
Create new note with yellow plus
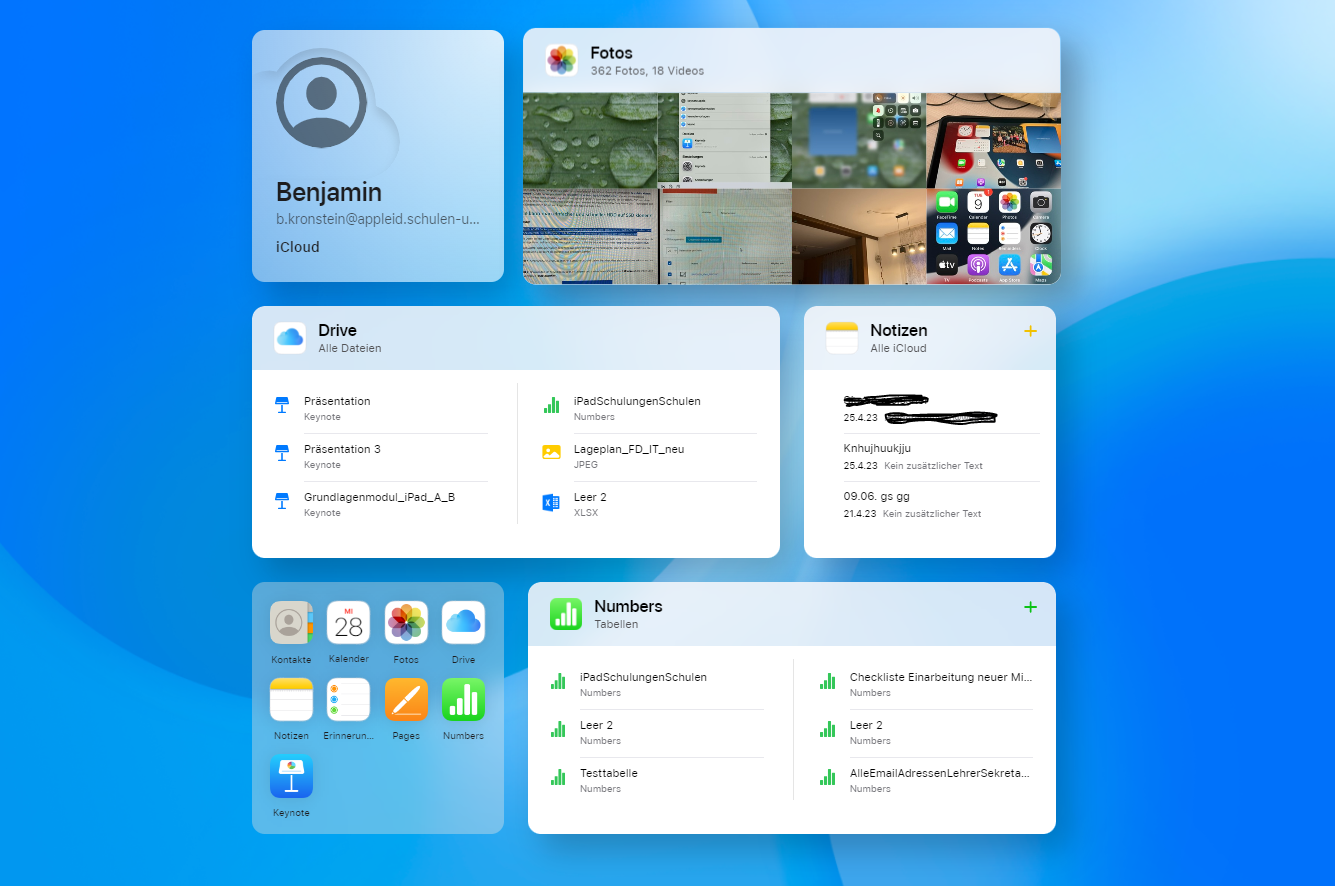[x=1031, y=331]
